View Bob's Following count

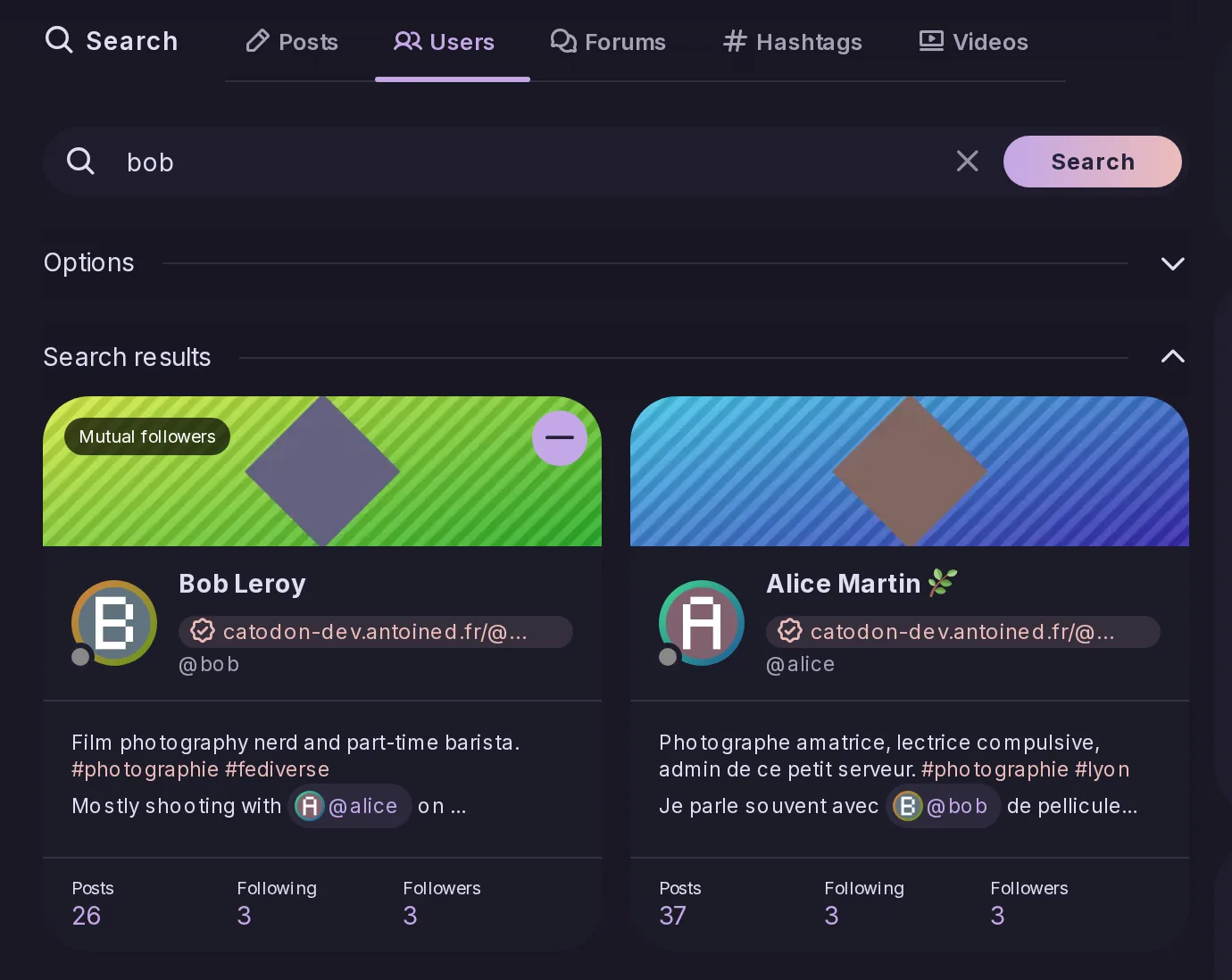pos(277,902)
